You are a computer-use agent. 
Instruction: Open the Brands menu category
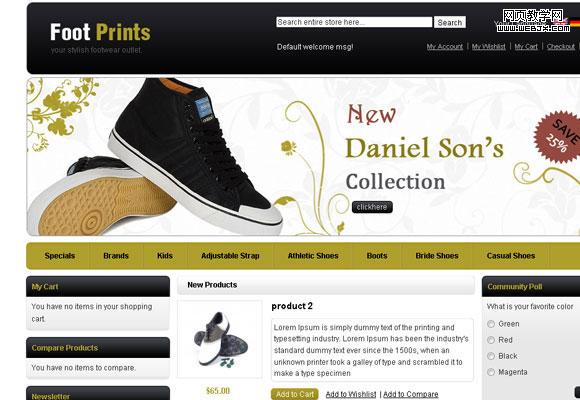116,256
